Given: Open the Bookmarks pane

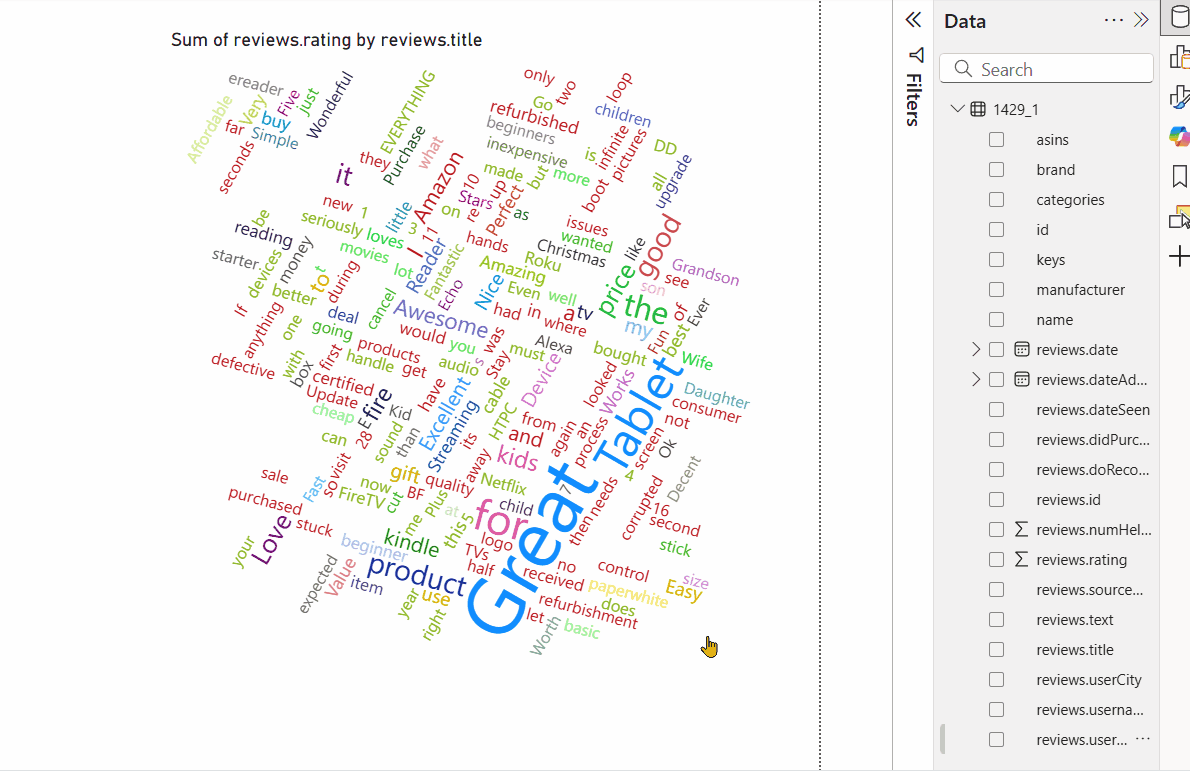Looking at the screenshot, I should click(1179, 177).
